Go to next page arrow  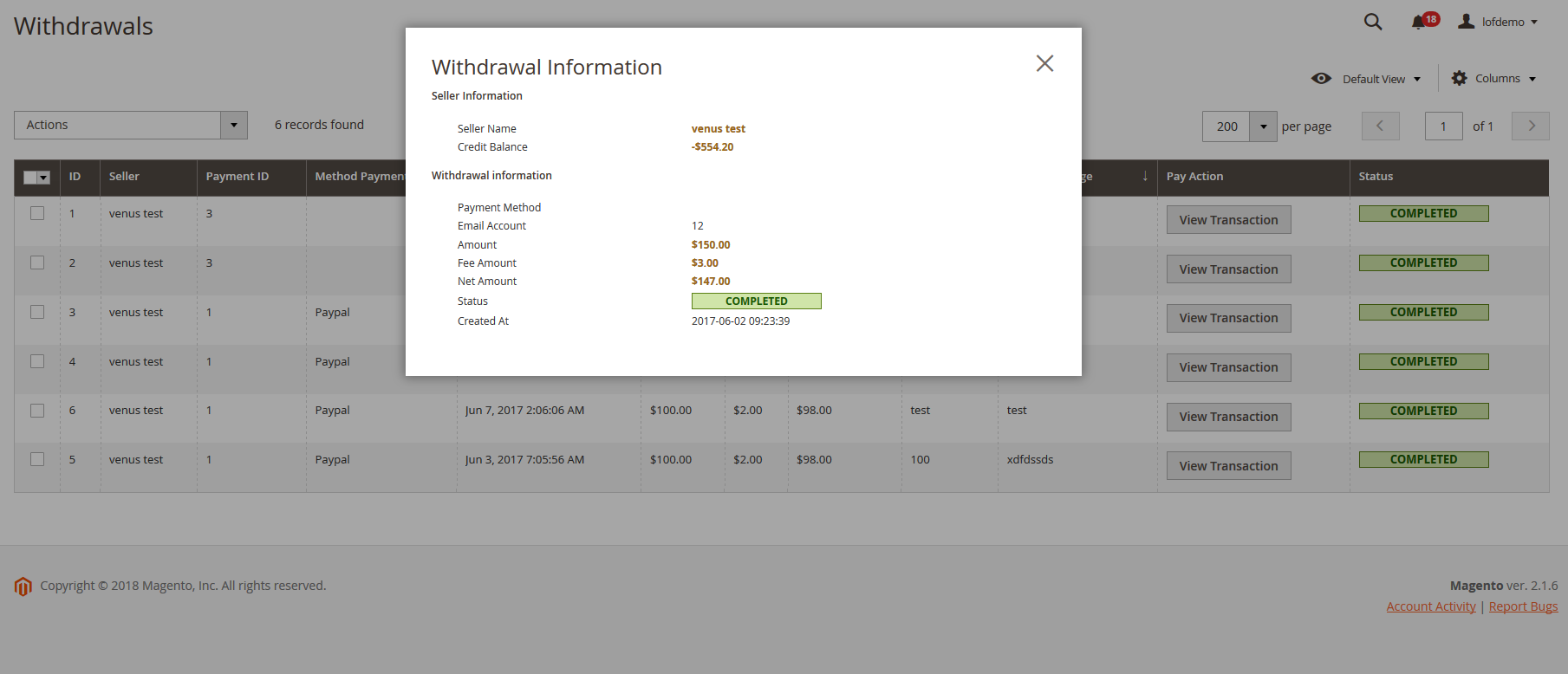click(x=1530, y=126)
